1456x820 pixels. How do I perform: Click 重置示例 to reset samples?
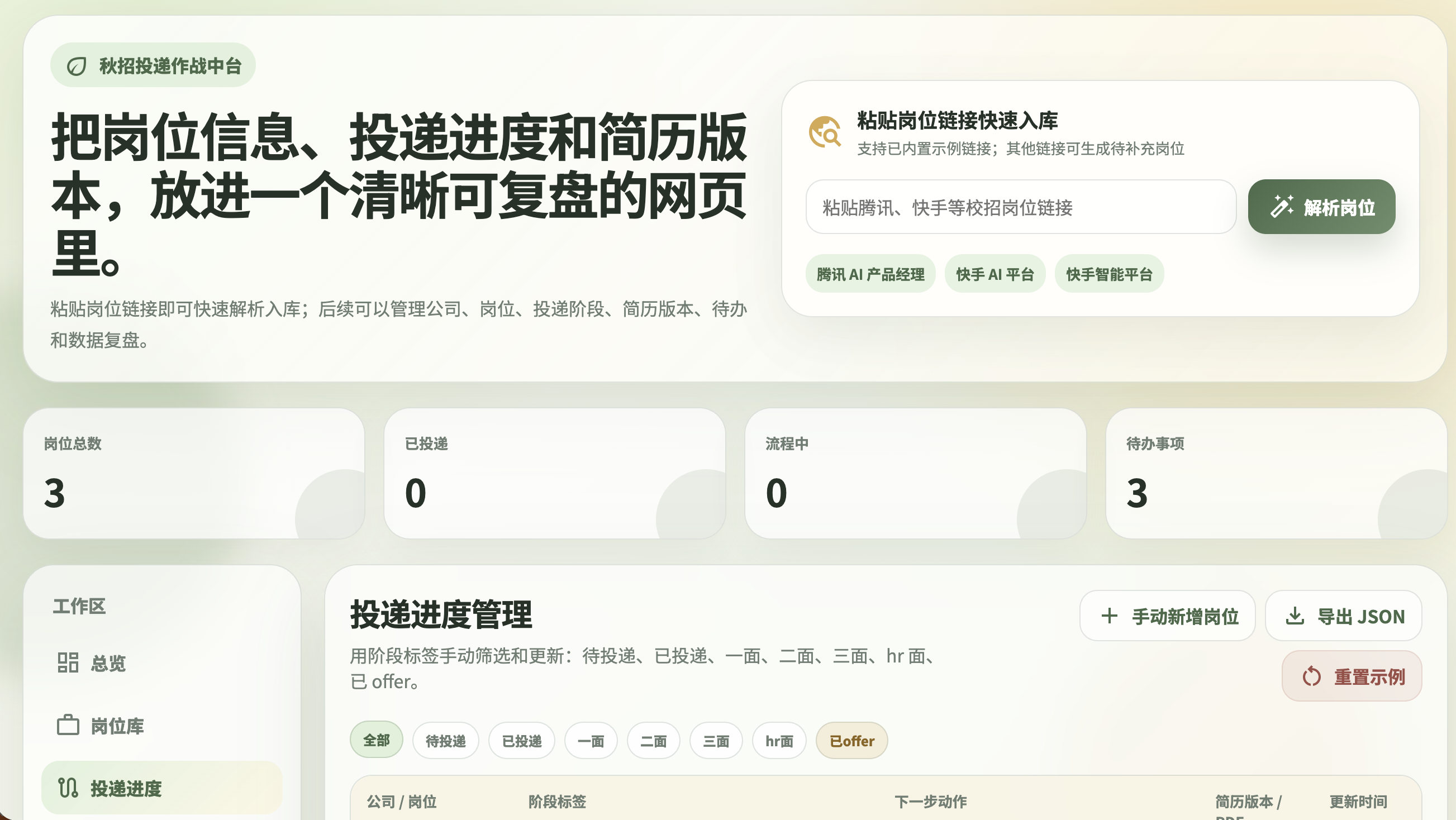pyautogui.click(x=1352, y=676)
